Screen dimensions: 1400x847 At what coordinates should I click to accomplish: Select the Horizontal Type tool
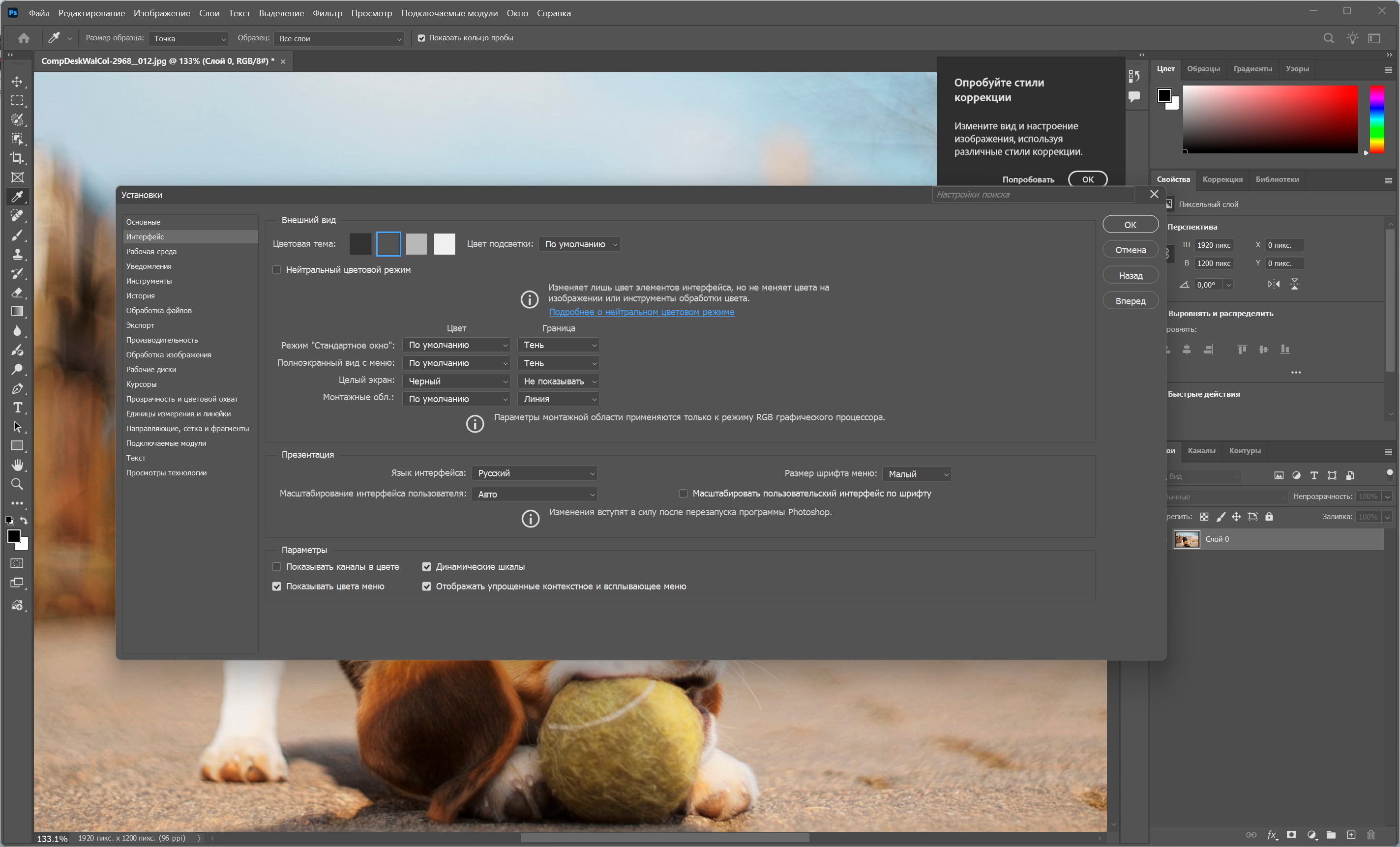(x=17, y=408)
